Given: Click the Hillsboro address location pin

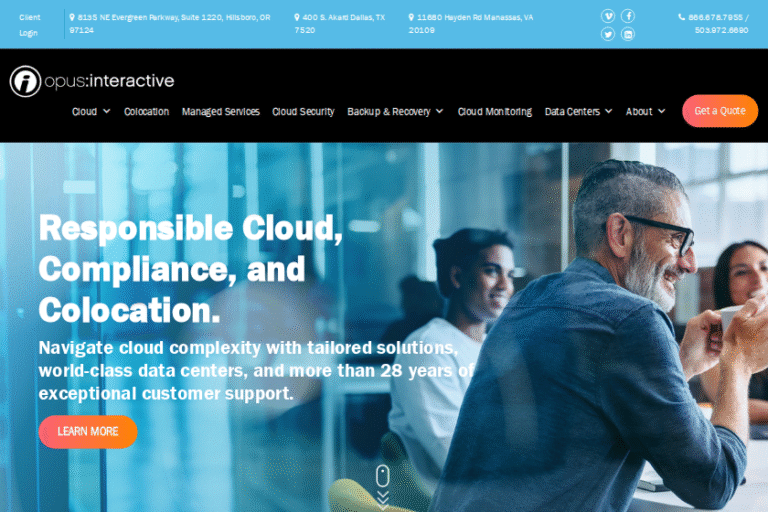Looking at the screenshot, I should pos(72,17).
